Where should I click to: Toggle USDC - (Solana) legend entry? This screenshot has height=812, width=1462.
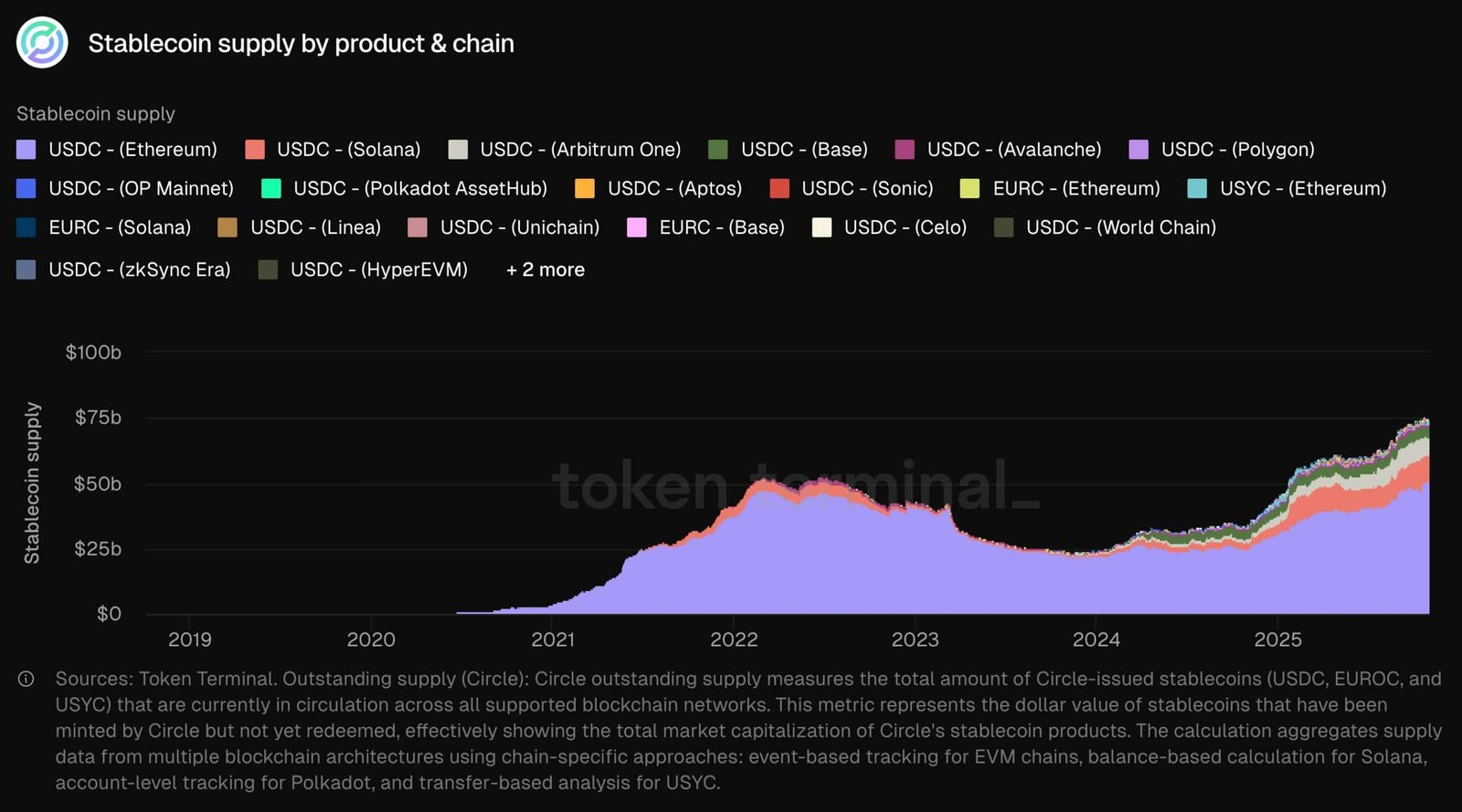pos(333,149)
